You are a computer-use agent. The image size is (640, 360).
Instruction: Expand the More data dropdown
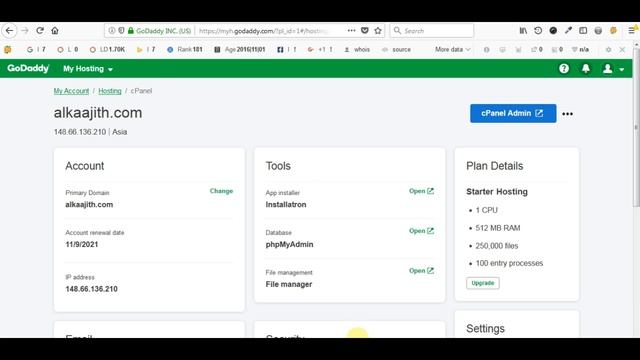coord(453,49)
